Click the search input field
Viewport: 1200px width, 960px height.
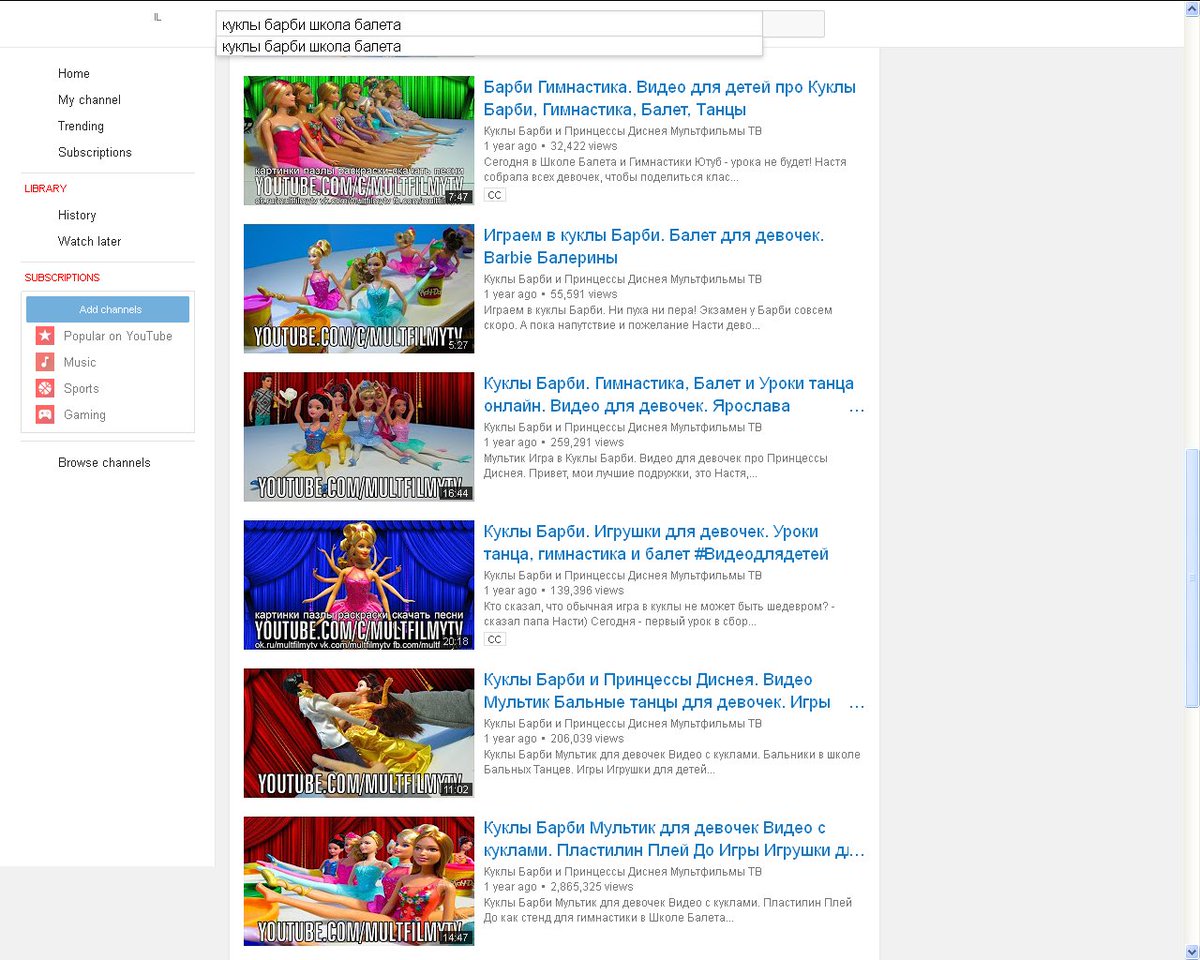pos(489,24)
